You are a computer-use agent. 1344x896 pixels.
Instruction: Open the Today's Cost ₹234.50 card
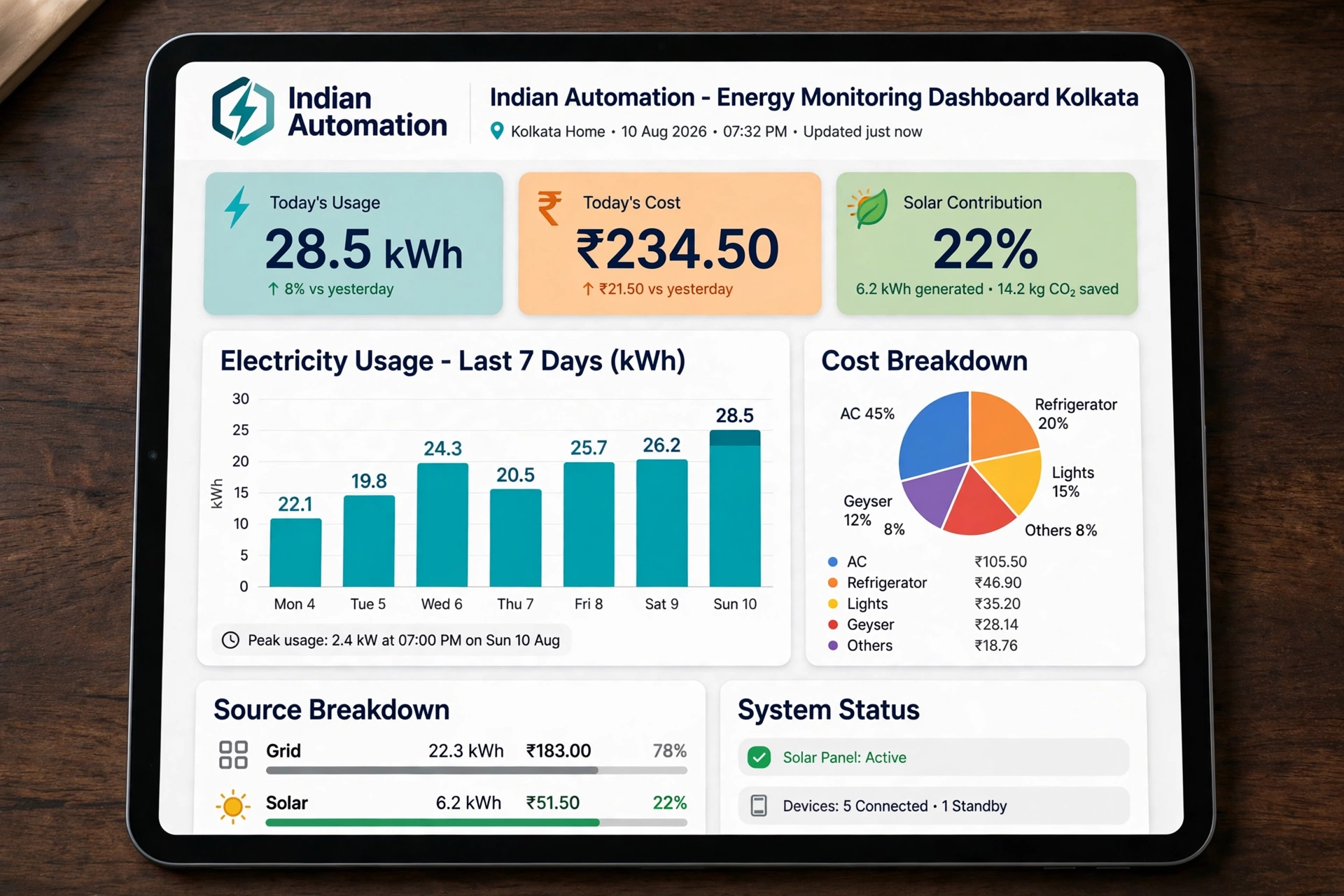tap(670, 244)
